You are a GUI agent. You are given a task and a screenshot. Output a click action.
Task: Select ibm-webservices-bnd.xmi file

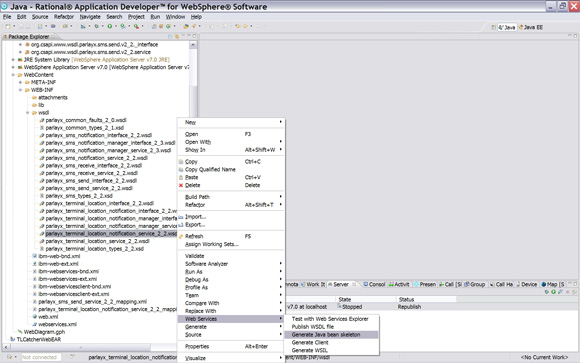(x=66, y=271)
